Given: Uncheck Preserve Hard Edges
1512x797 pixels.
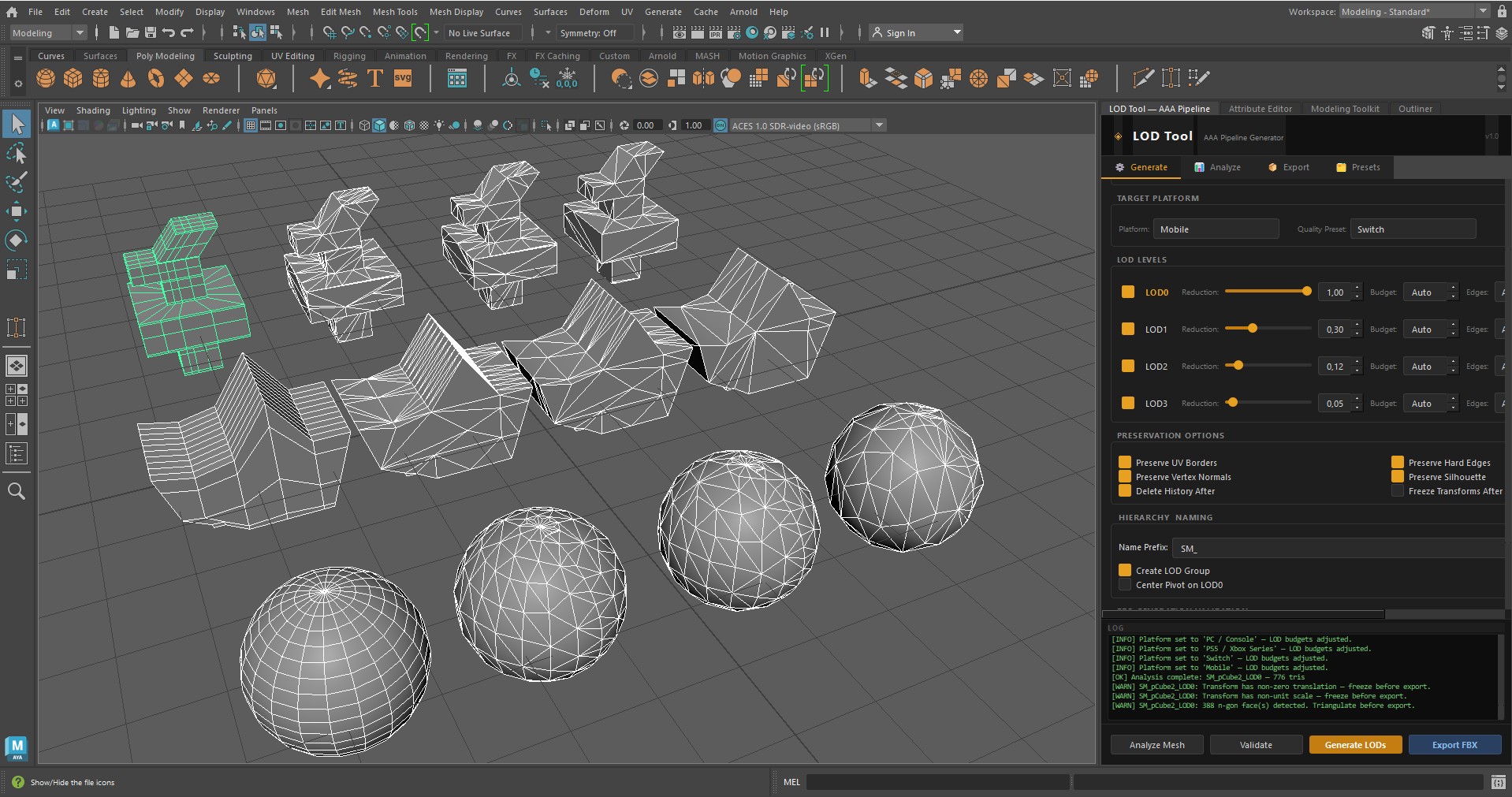Looking at the screenshot, I should pyautogui.click(x=1398, y=463).
